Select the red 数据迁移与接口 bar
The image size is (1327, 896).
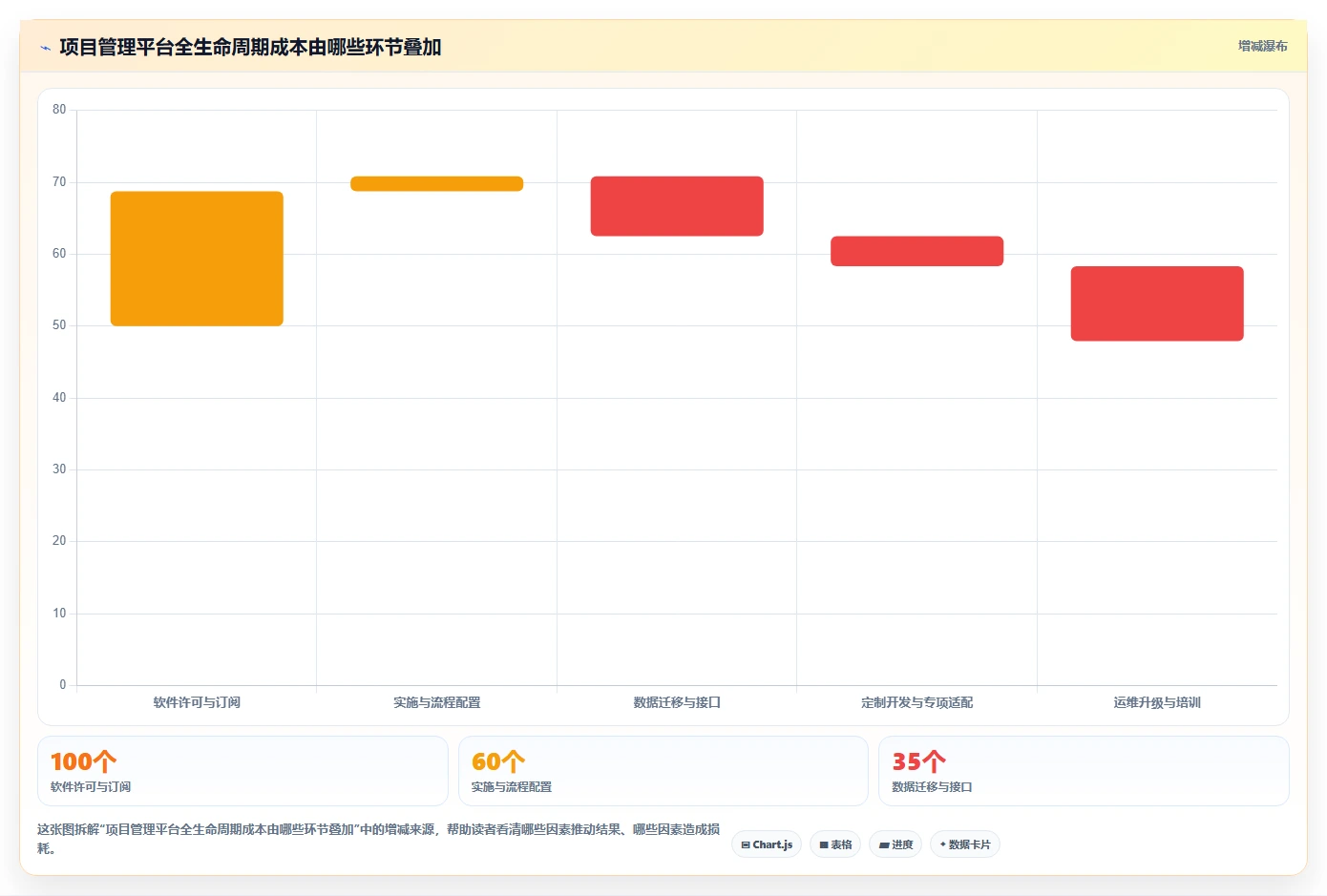coord(677,206)
